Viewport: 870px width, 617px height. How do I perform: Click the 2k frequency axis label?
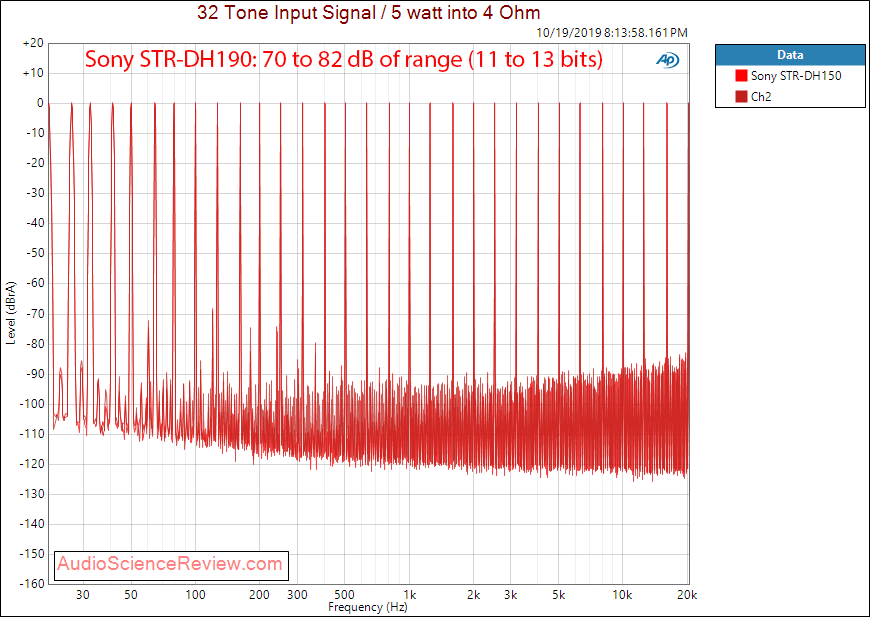(473, 595)
